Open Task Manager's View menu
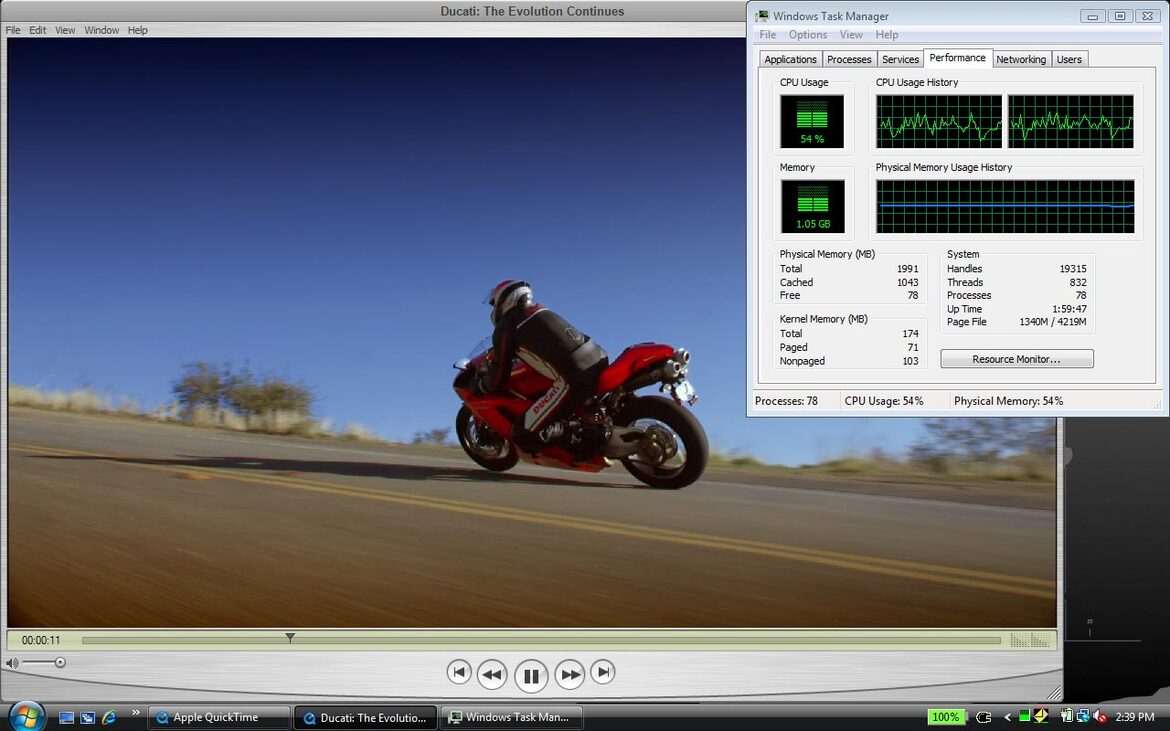This screenshot has height=731, width=1170. 851,35
